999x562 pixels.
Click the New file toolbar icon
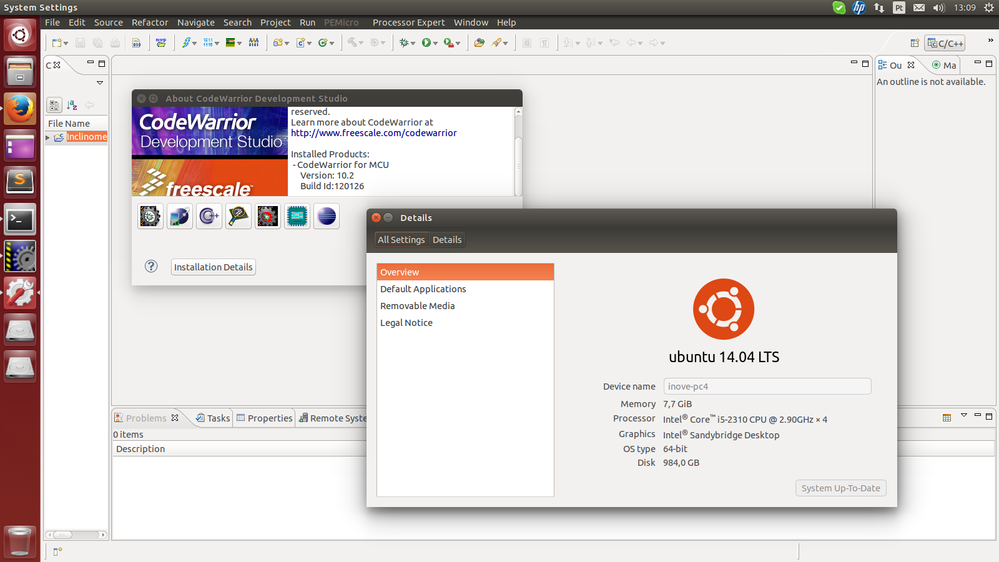tap(57, 43)
